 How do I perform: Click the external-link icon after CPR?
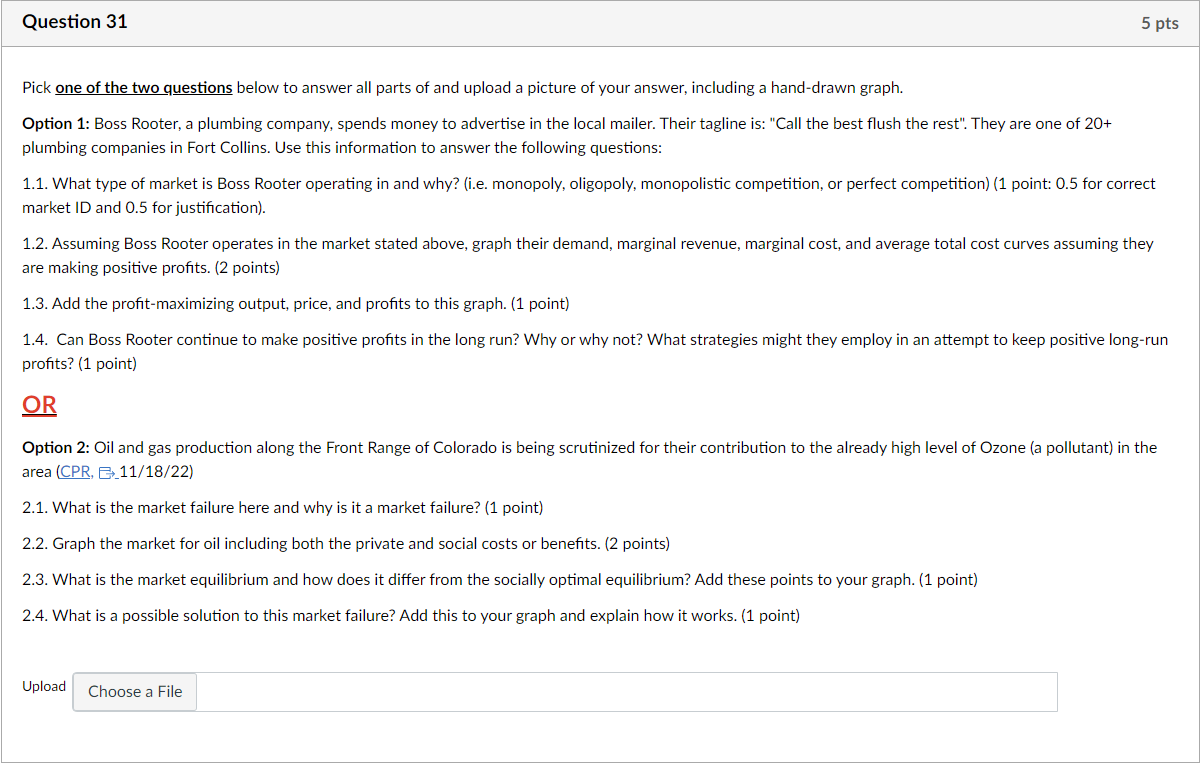(105, 470)
